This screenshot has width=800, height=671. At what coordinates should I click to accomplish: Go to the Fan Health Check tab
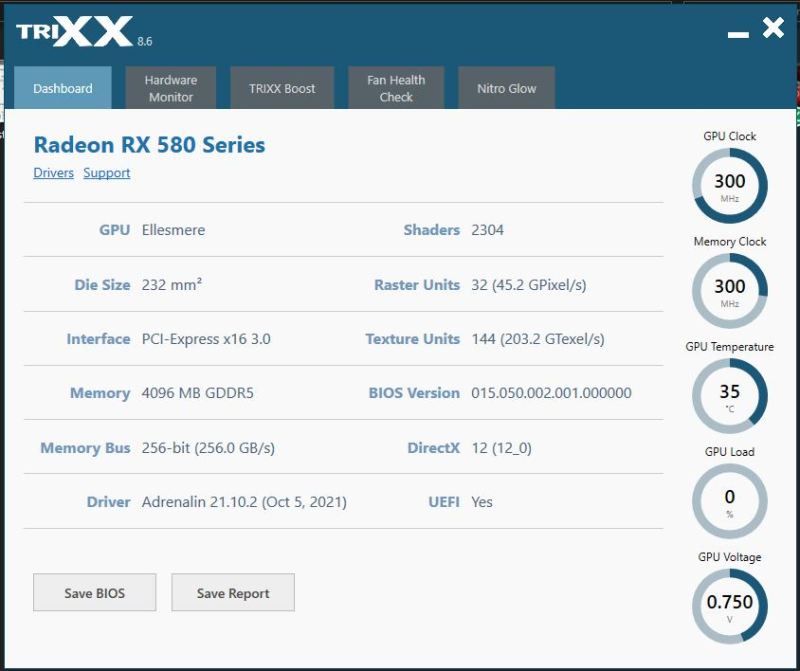coord(396,88)
